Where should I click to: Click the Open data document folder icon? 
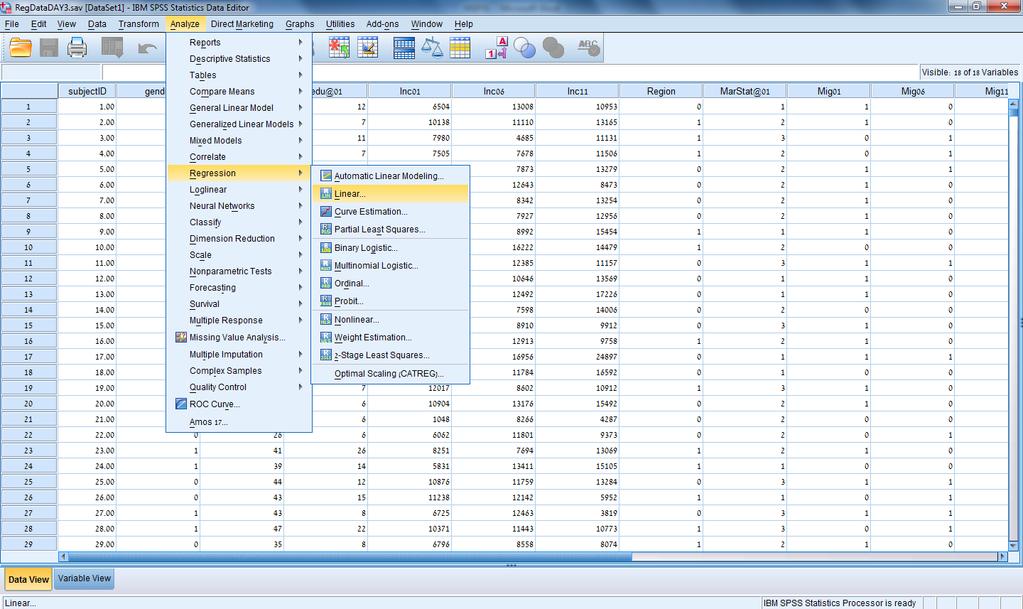click(20, 48)
